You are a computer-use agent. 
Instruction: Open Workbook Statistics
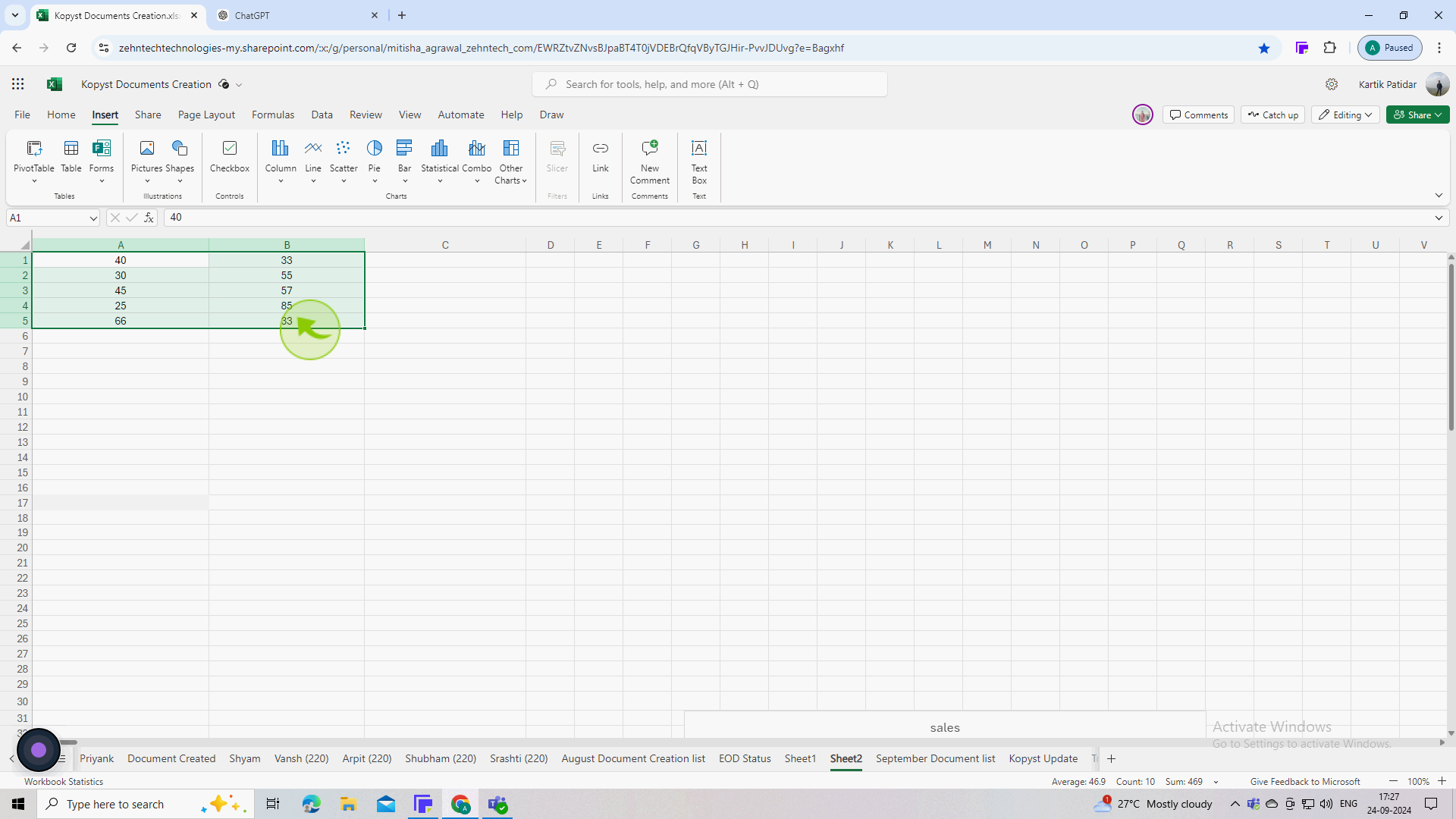click(x=64, y=782)
